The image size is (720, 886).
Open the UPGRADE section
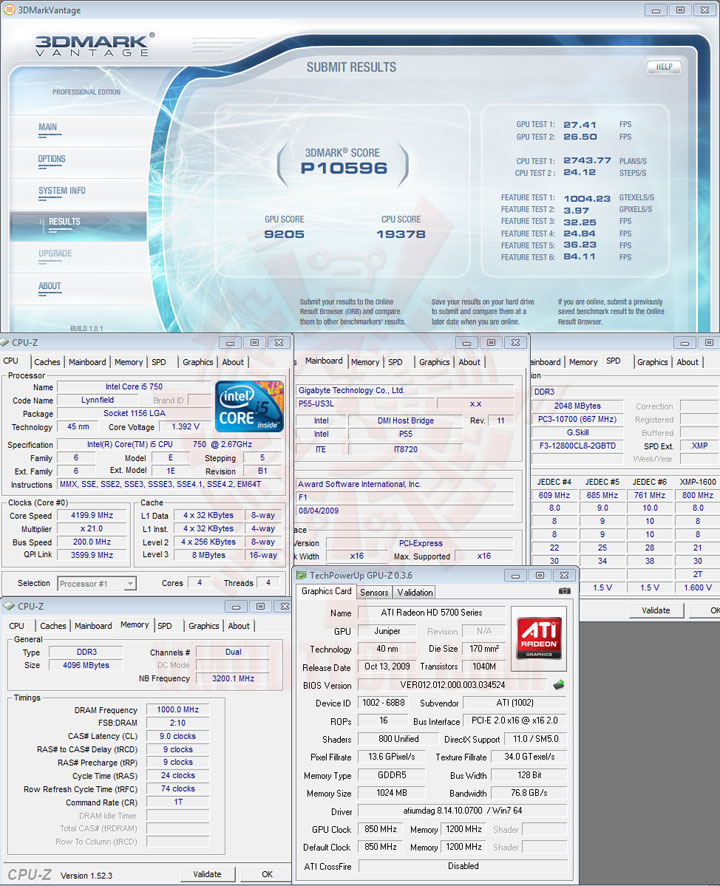55,254
